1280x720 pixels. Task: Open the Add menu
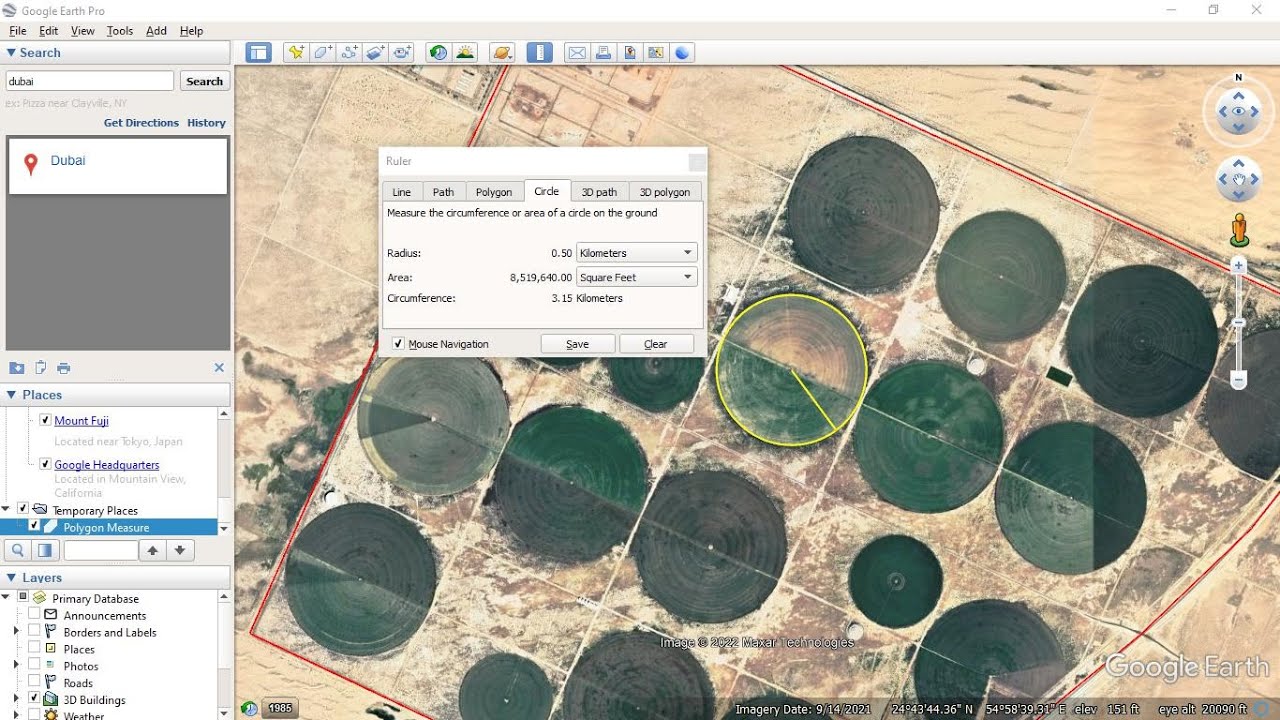[x=156, y=31]
